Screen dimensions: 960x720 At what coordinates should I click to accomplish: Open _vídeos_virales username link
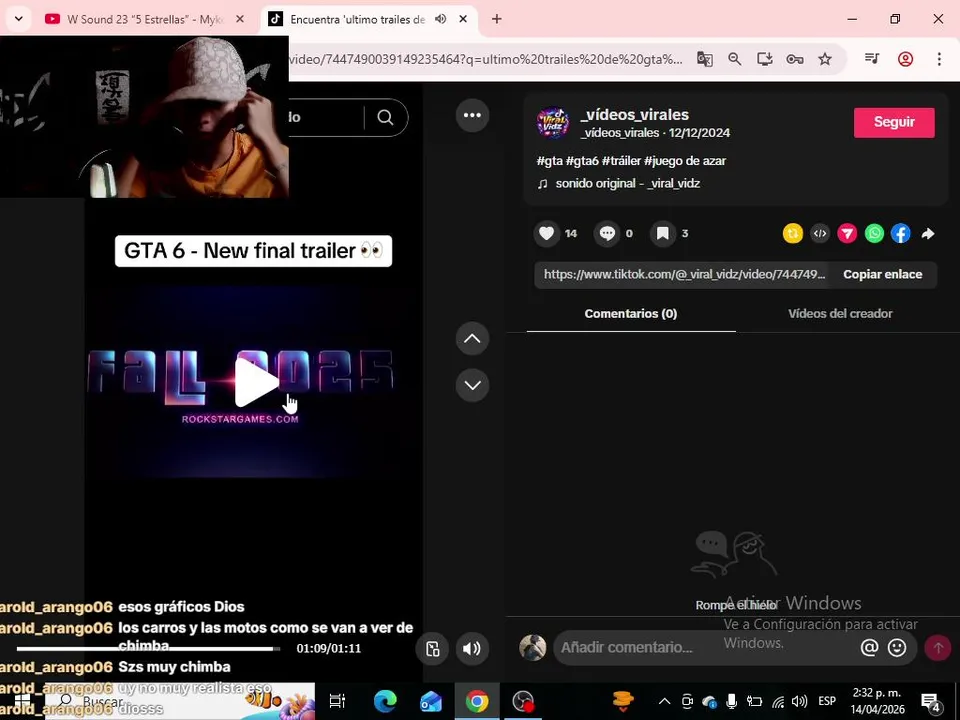pos(634,114)
